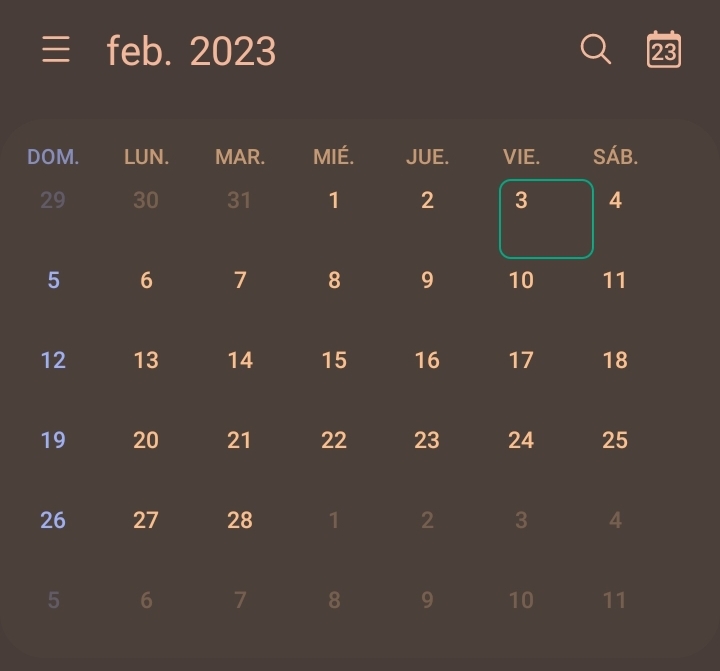The height and width of the screenshot is (671, 720).
Task: Pick Wednesday, February 1
Action: [334, 200]
